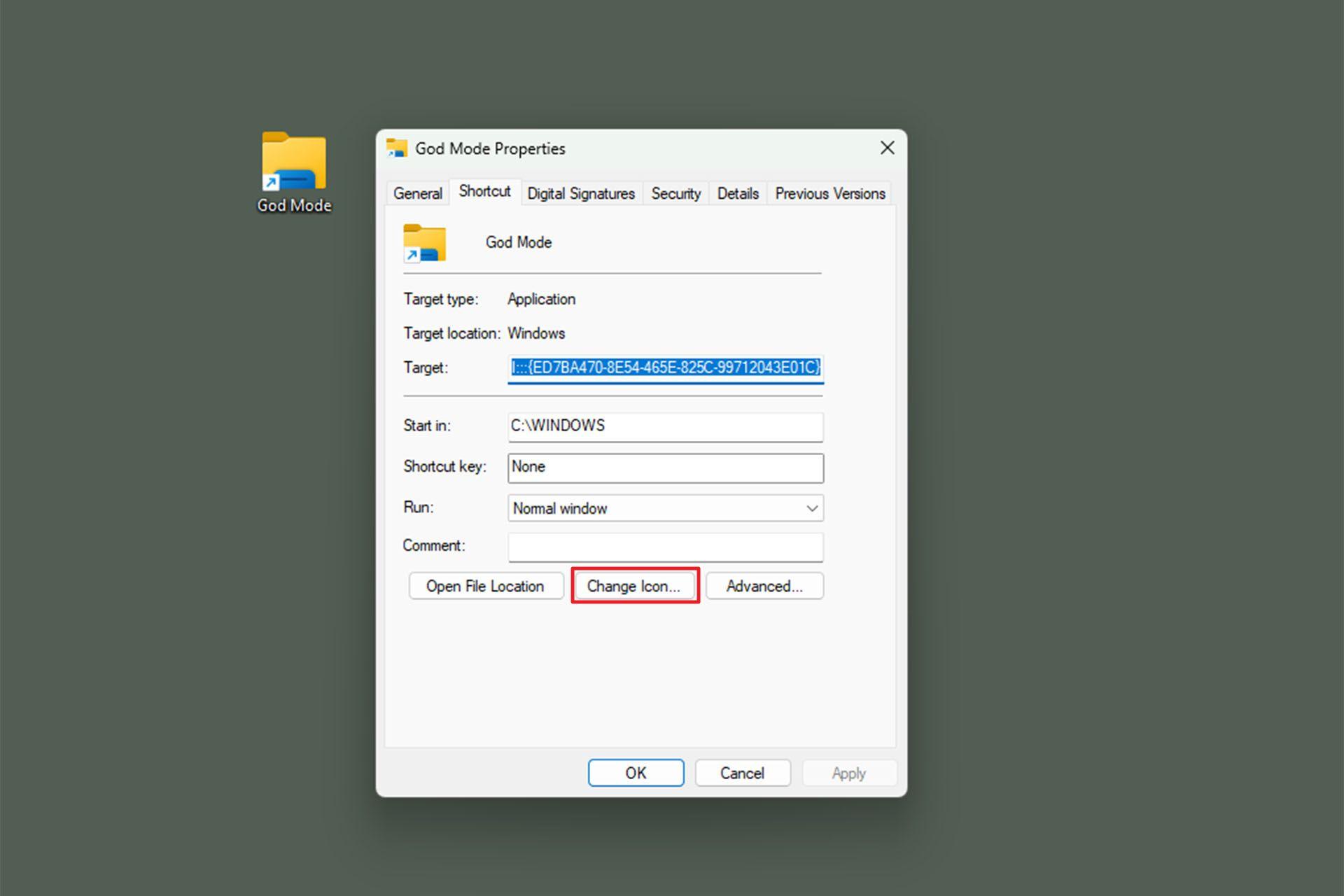Screen dimensions: 1344x896
Task: Click the Target field with the GUID
Action: (x=666, y=368)
